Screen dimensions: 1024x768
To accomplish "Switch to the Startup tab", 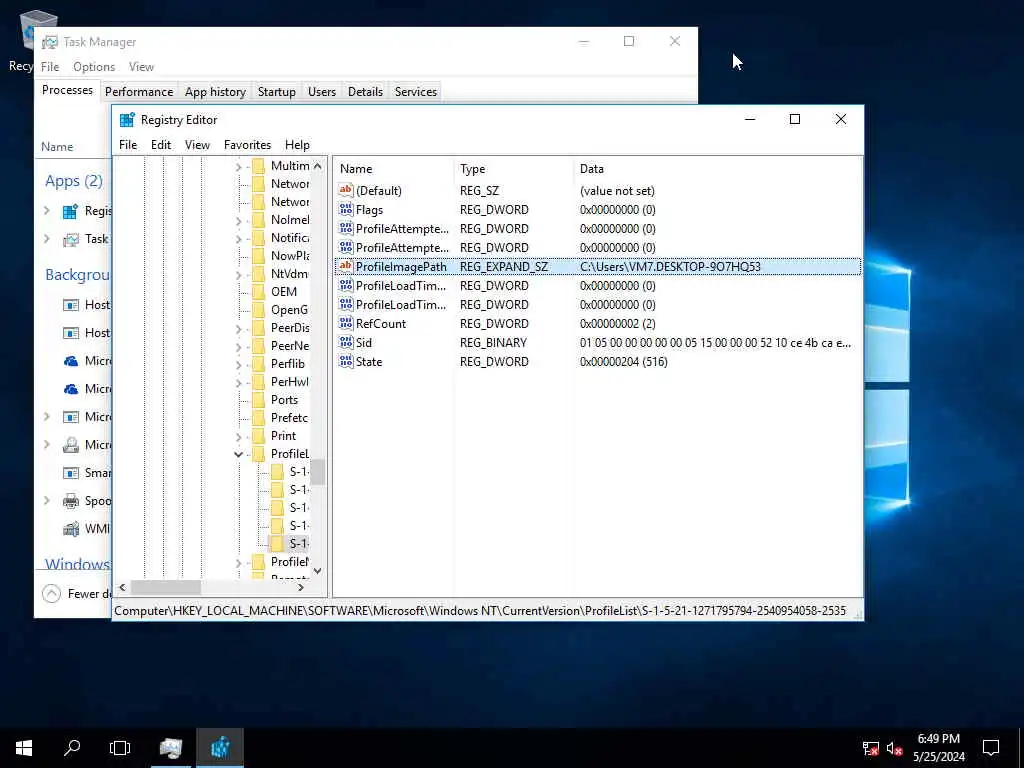I will click(277, 91).
